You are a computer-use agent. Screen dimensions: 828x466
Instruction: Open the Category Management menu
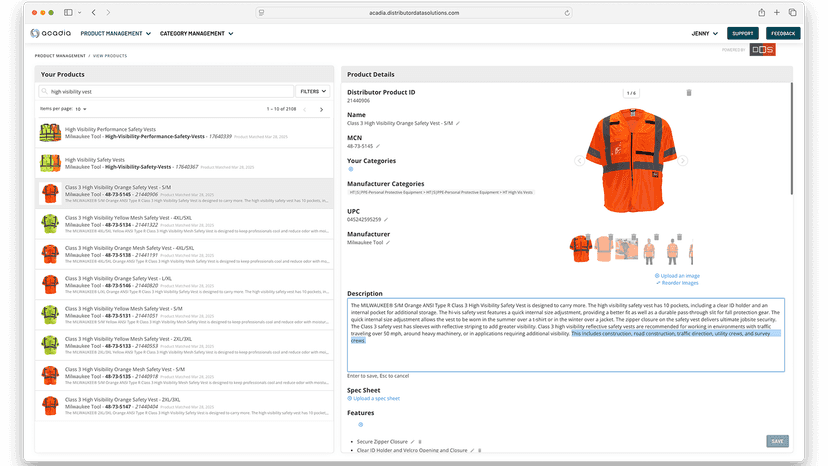point(196,33)
